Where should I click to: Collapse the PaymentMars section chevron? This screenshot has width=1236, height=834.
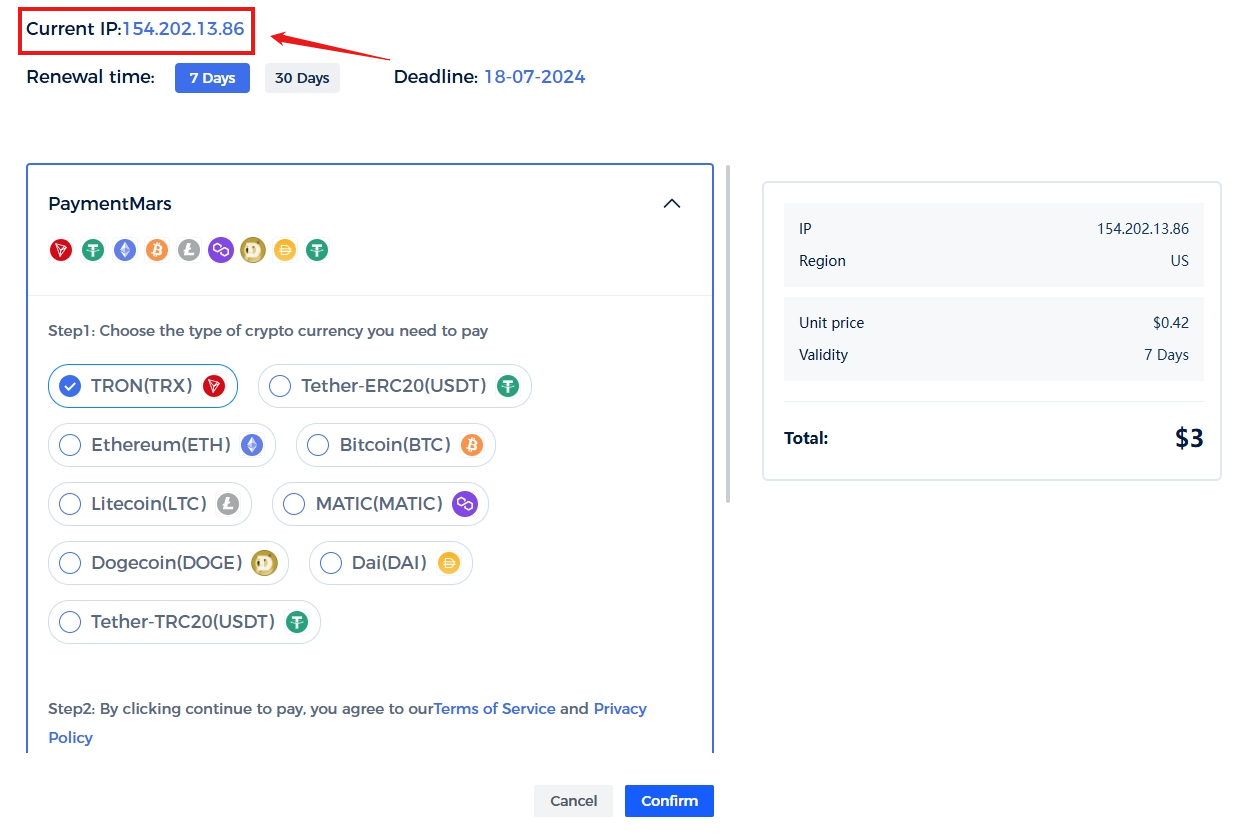click(672, 204)
